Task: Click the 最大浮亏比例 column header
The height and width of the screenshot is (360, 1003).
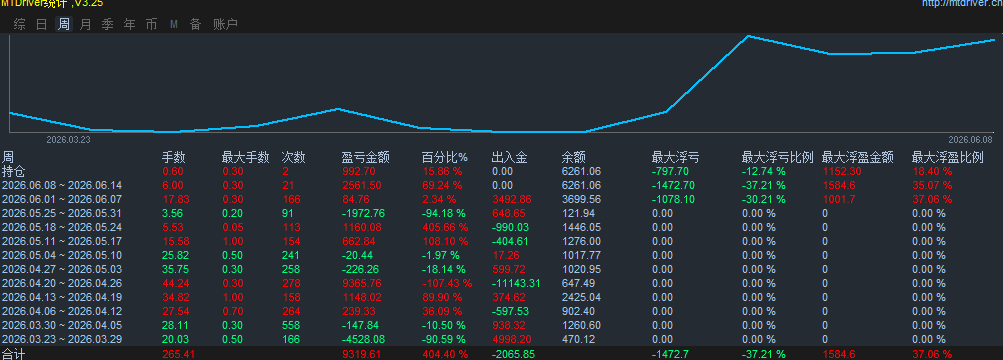Action: [777, 157]
